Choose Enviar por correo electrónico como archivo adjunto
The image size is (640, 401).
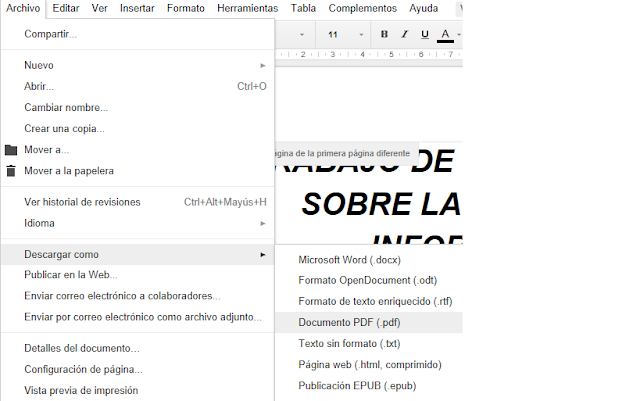tap(138, 317)
